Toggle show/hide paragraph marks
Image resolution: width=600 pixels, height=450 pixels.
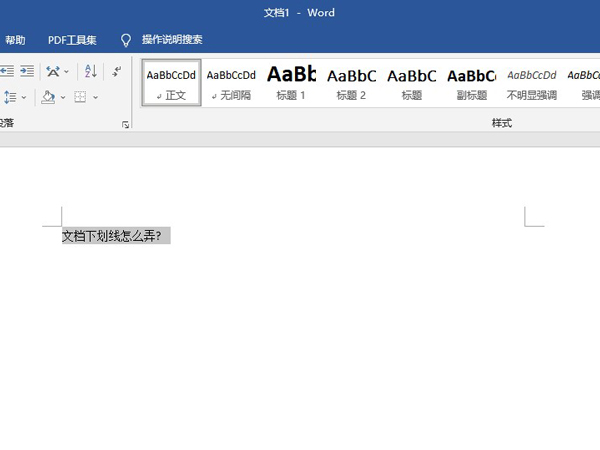(x=116, y=71)
